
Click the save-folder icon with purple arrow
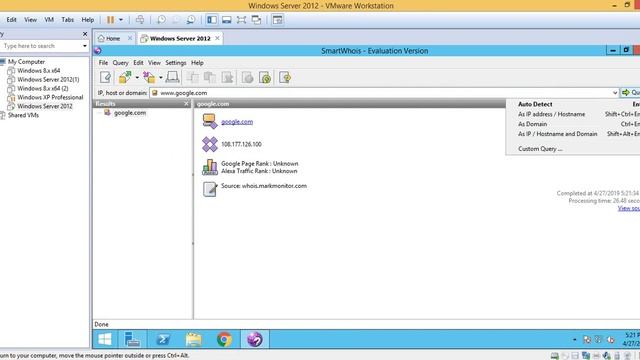[x=149, y=77]
